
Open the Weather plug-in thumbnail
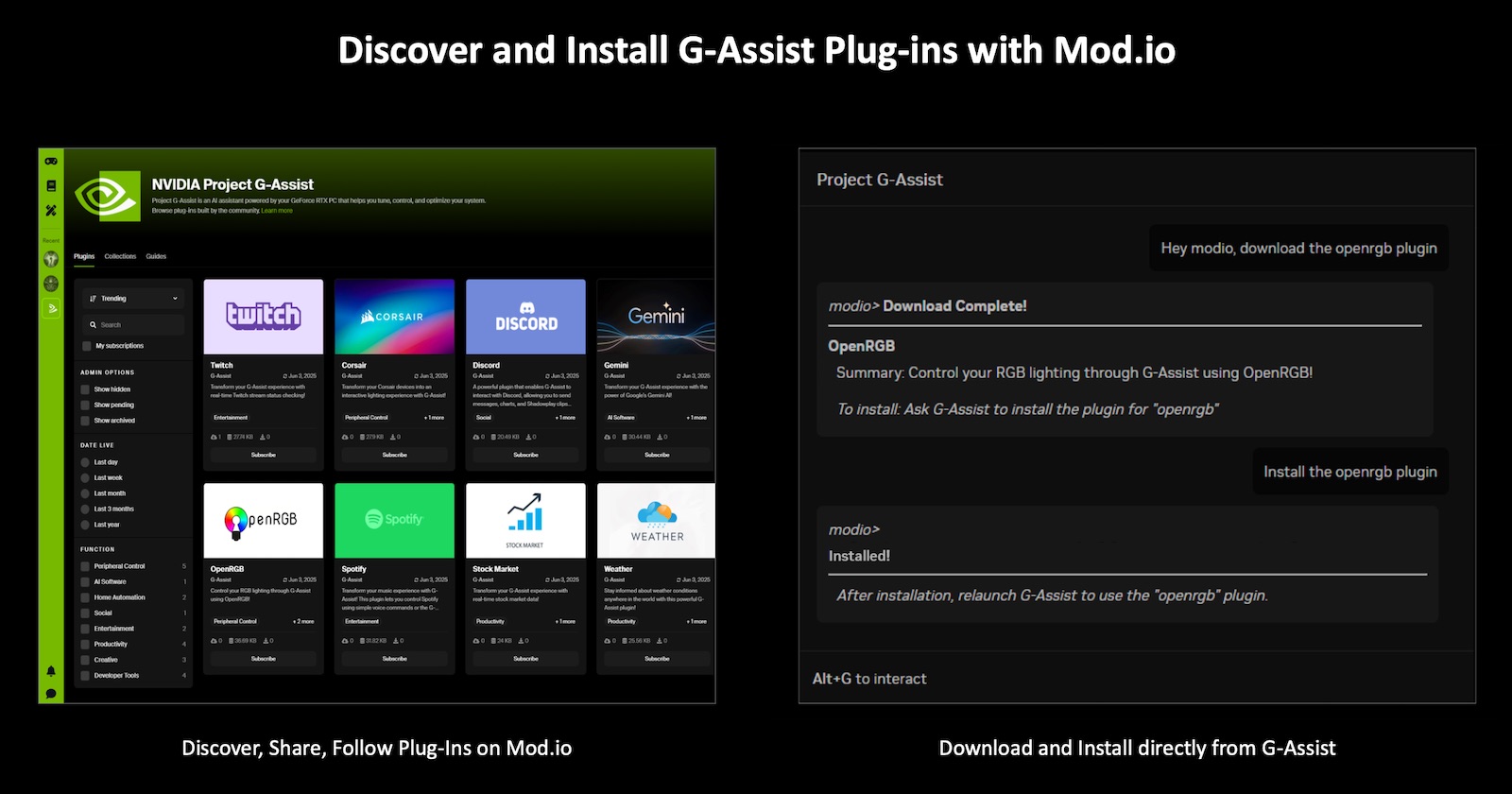pyautogui.click(x=656, y=521)
